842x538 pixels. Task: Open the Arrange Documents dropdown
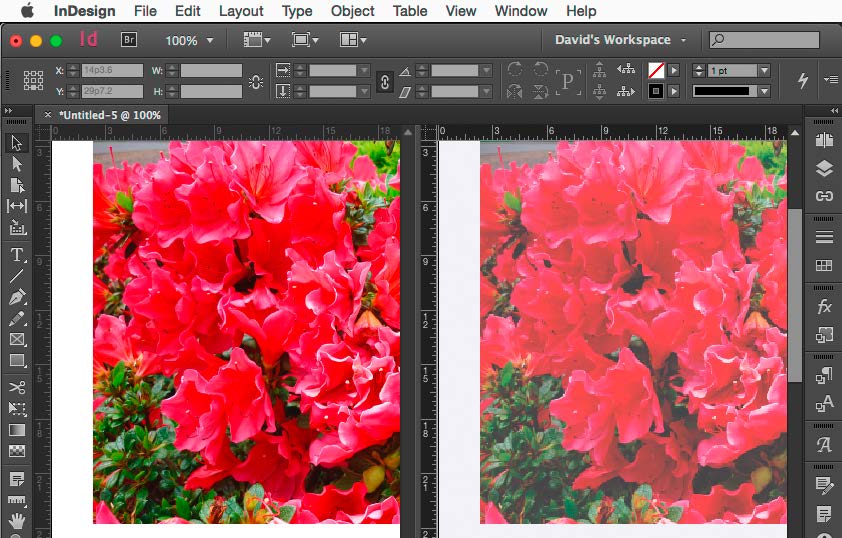pyautogui.click(x=353, y=40)
